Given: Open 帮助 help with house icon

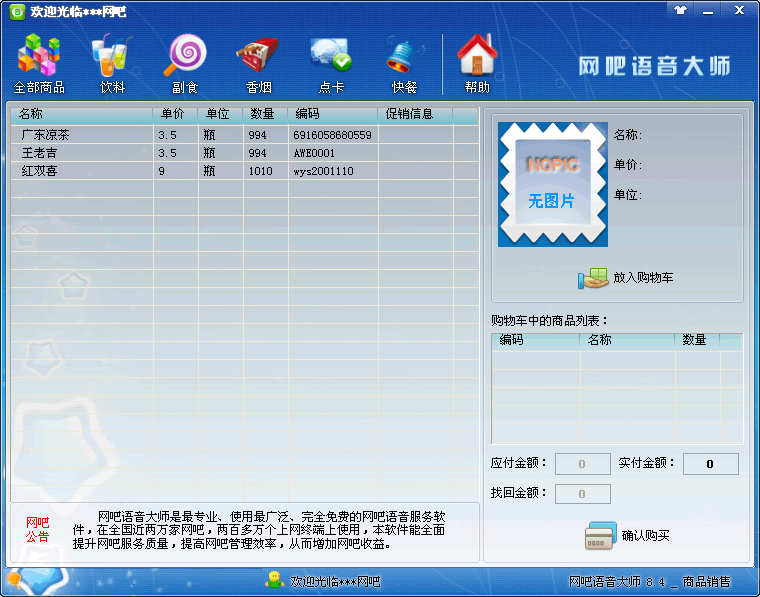Looking at the screenshot, I should coord(477,63).
